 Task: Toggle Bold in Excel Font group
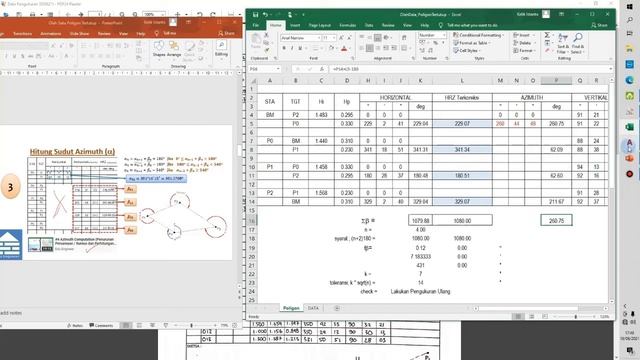(x=284, y=48)
